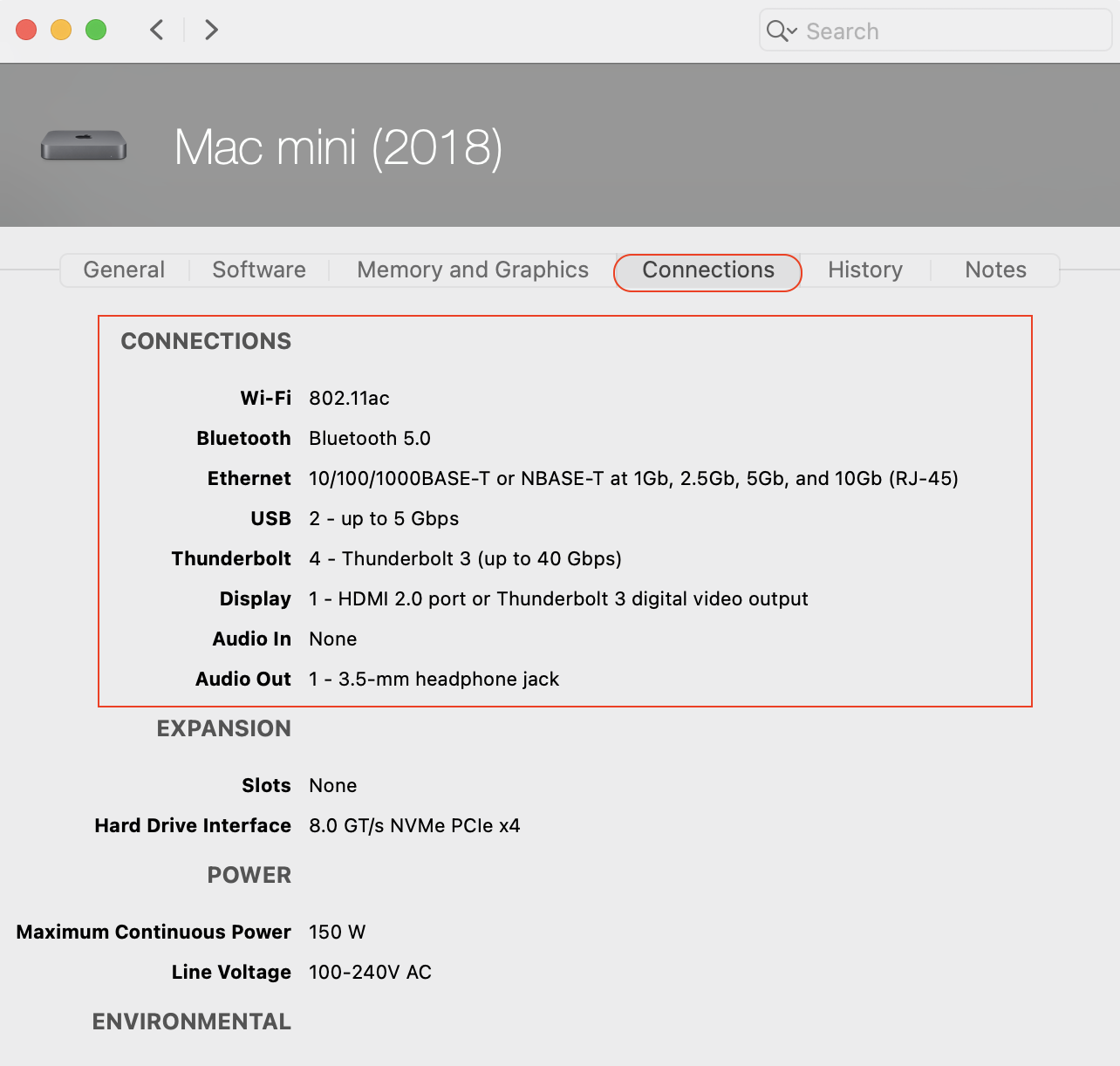Click the "2 - up to 5 Gbps" value

[x=384, y=518]
